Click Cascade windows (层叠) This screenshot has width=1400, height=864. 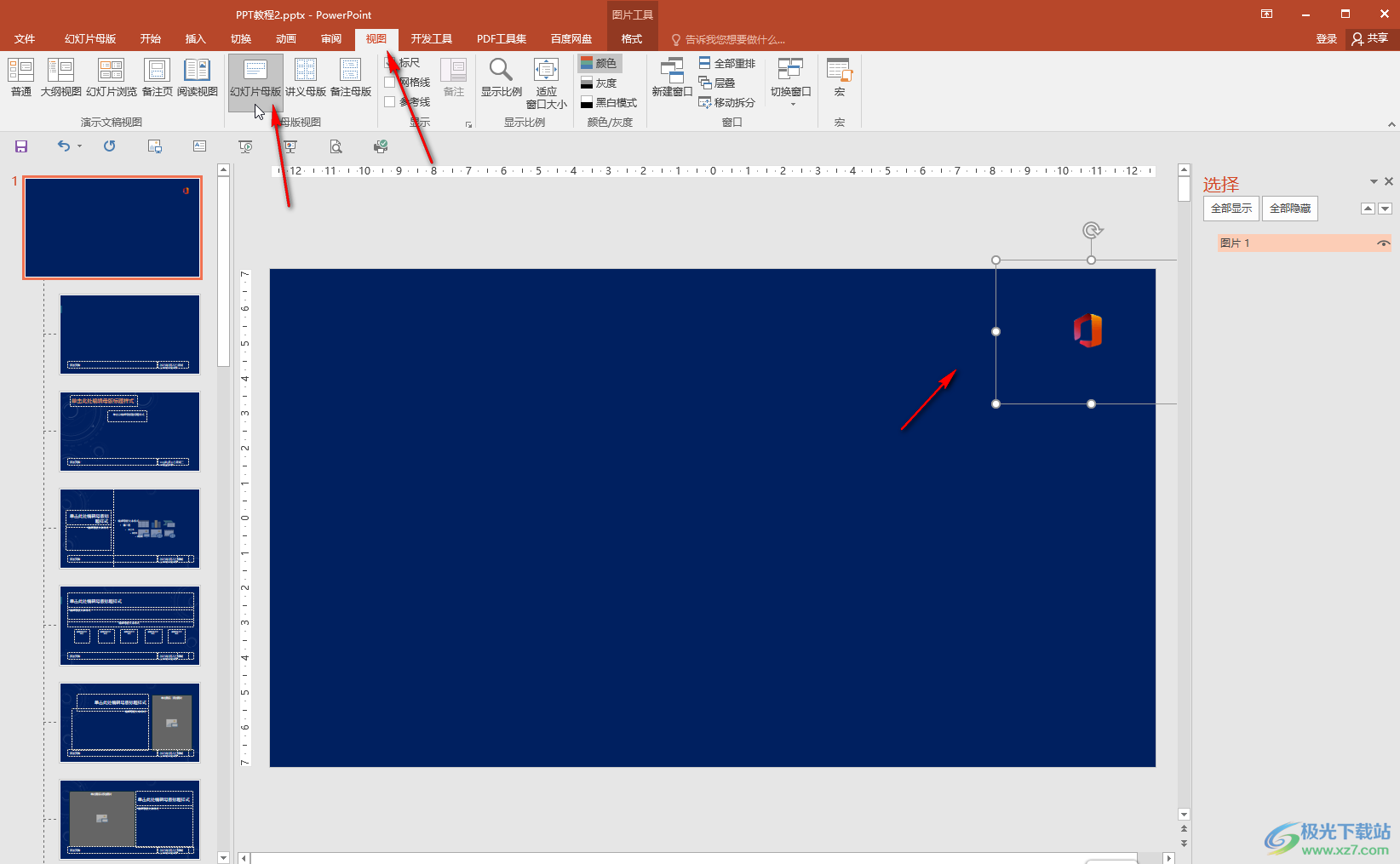click(717, 83)
